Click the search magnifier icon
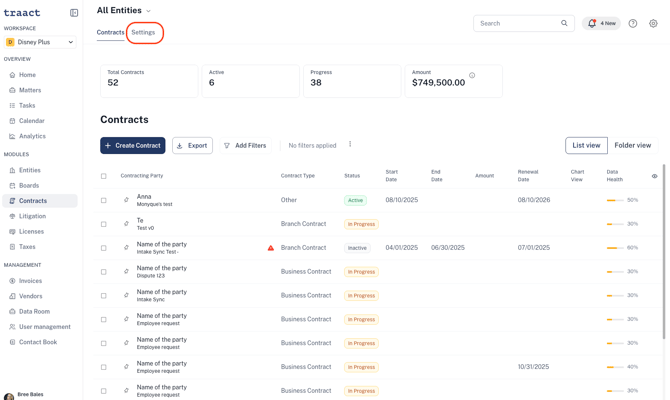The image size is (670, 400). (x=564, y=23)
